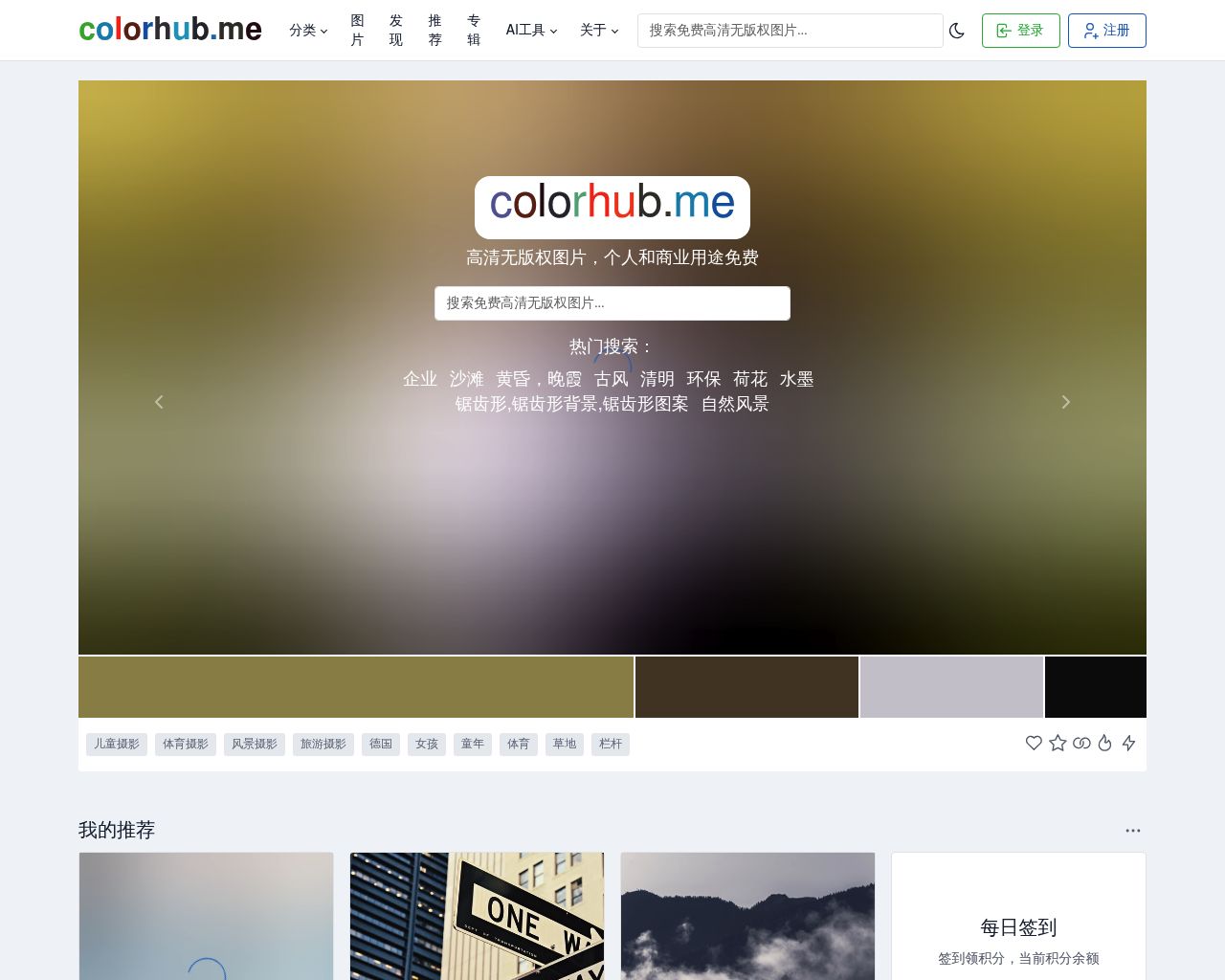Select the olive color swatch
The width and height of the screenshot is (1225, 980).
click(356, 687)
